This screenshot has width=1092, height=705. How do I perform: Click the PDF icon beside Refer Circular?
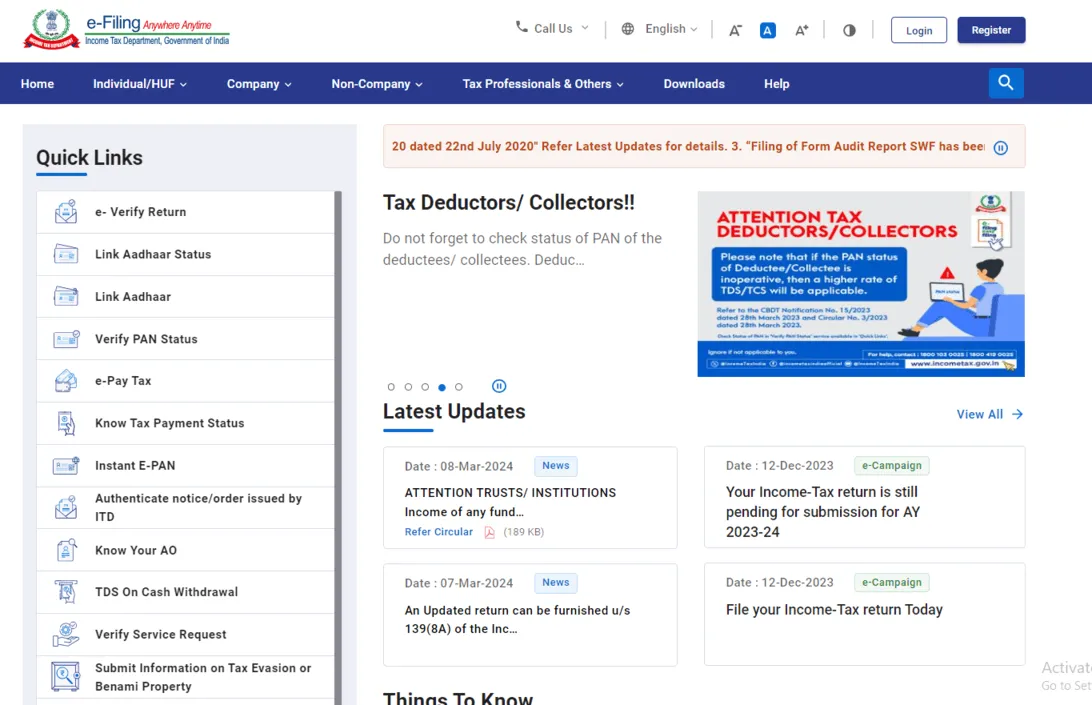click(490, 532)
